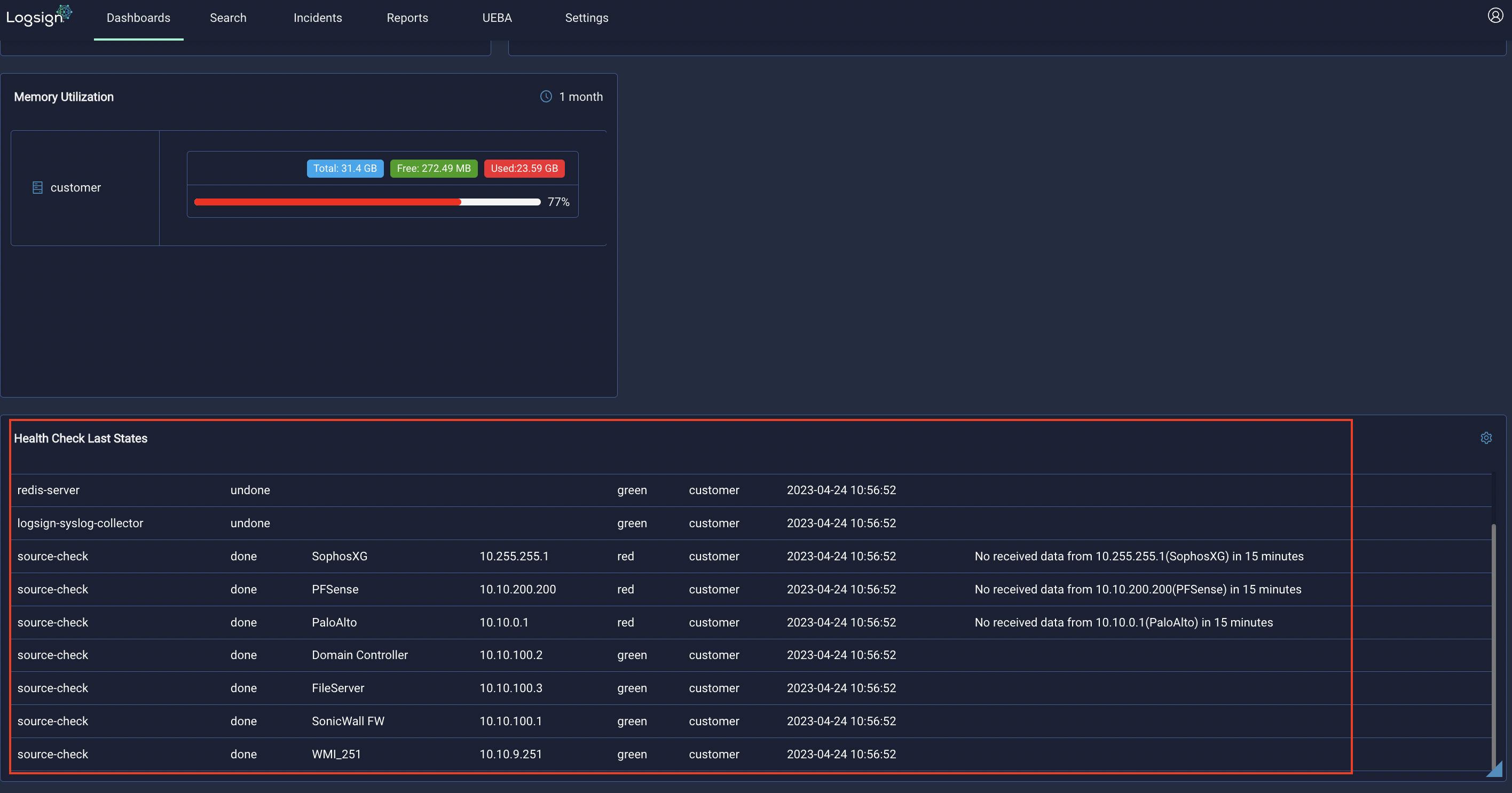The image size is (1512, 793).
Task: Click source-check in the WMI_251 row
Action: coord(53,754)
